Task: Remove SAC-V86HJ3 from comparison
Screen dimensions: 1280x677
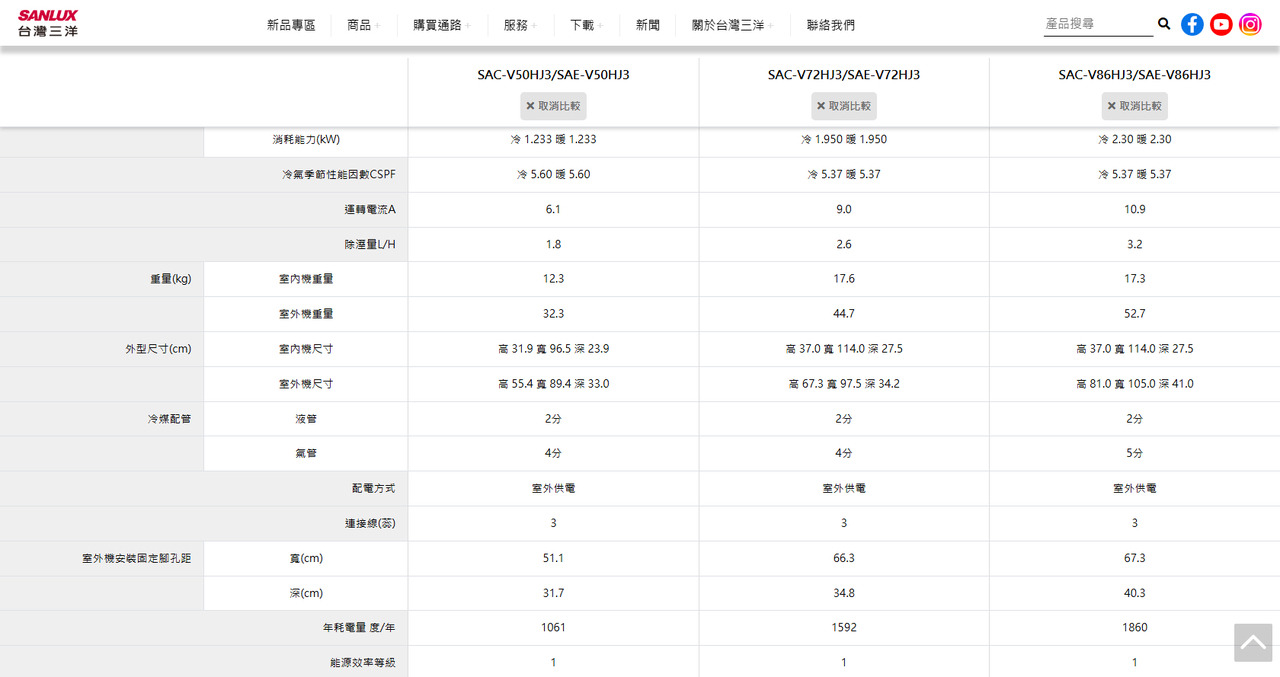Action: [x=1134, y=106]
